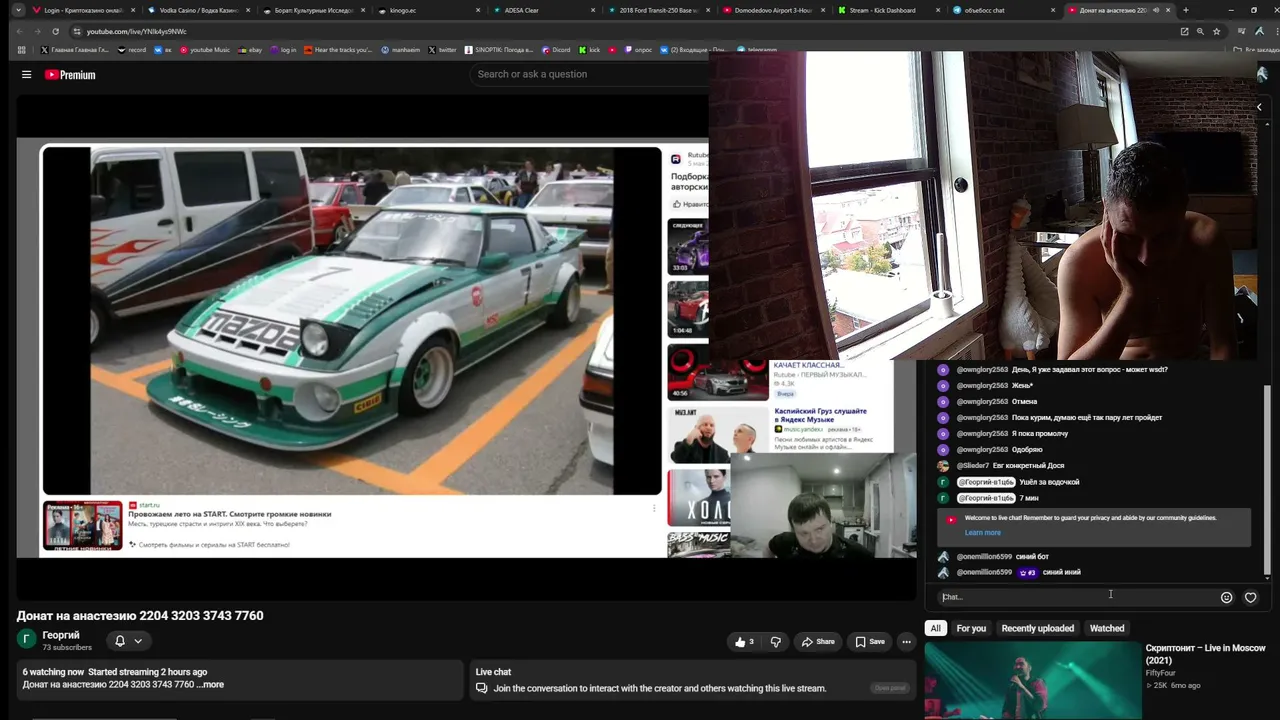Save the stream to a playlist
The image size is (1280, 720).
click(x=870, y=642)
